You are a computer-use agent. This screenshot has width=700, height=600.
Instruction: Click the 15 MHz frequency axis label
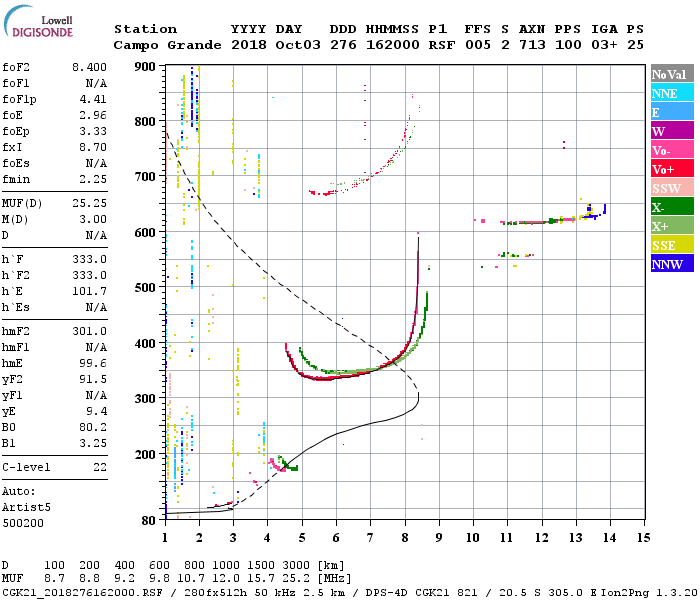(x=643, y=538)
